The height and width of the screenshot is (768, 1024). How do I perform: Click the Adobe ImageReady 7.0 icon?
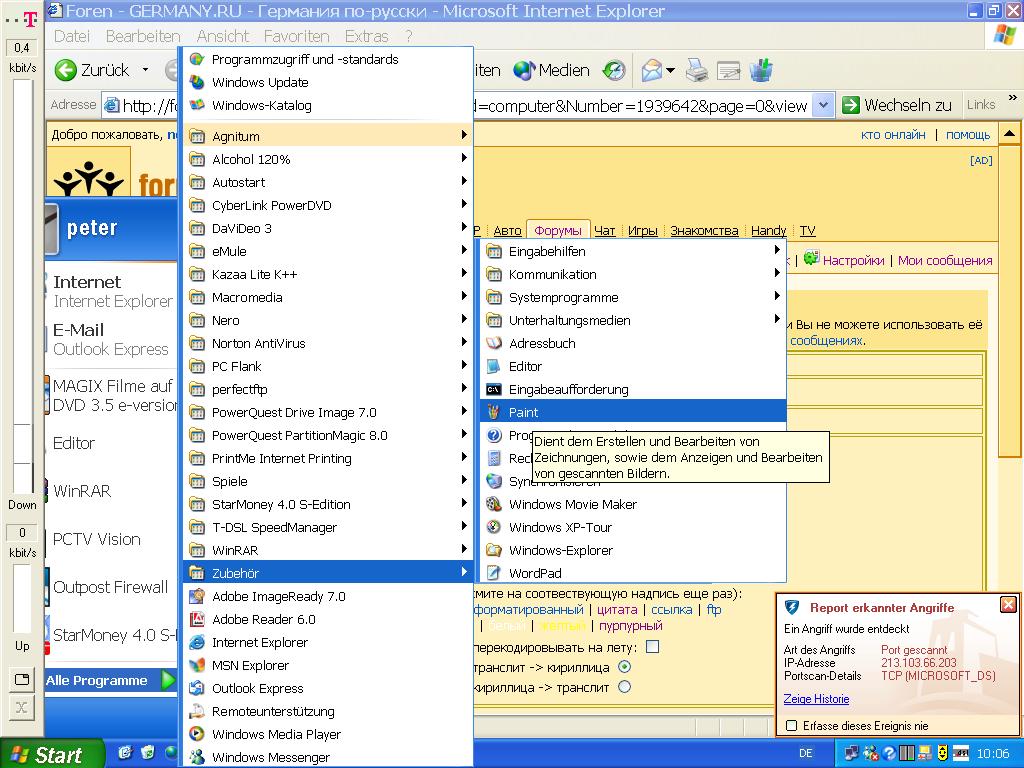pyautogui.click(x=197, y=596)
